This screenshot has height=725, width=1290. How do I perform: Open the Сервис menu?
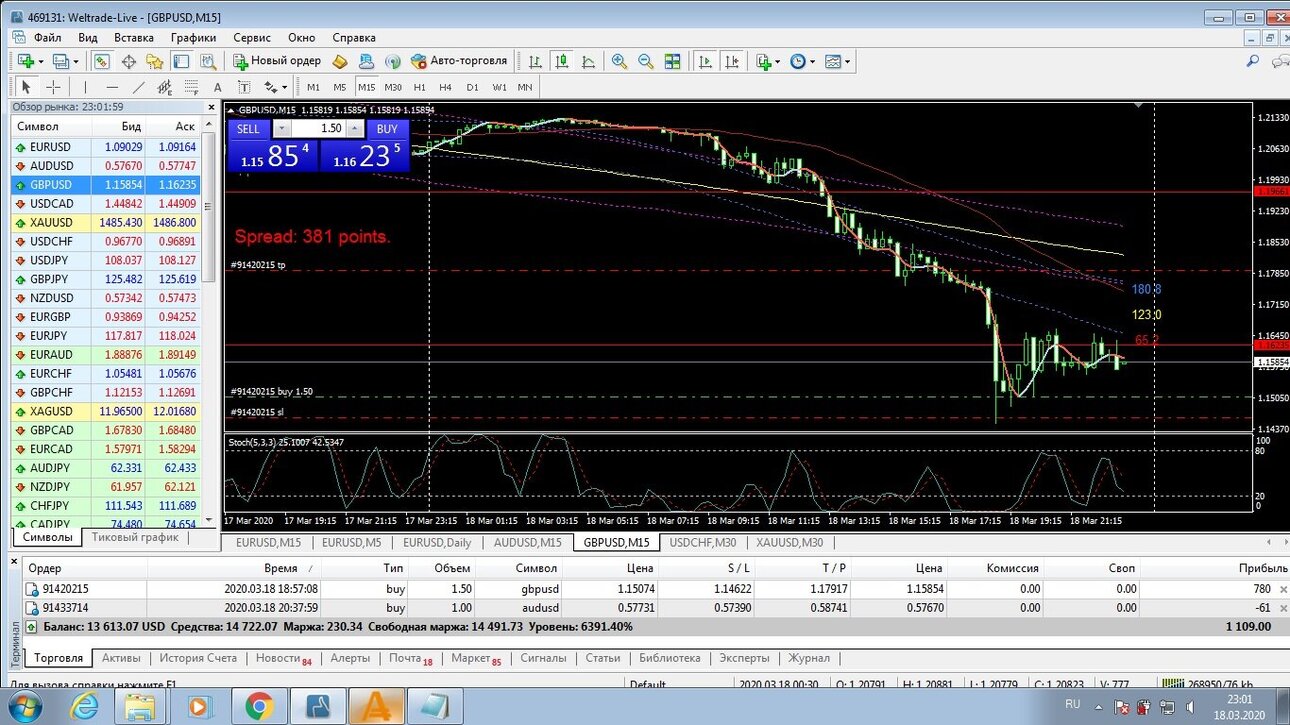[x=252, y=37]
